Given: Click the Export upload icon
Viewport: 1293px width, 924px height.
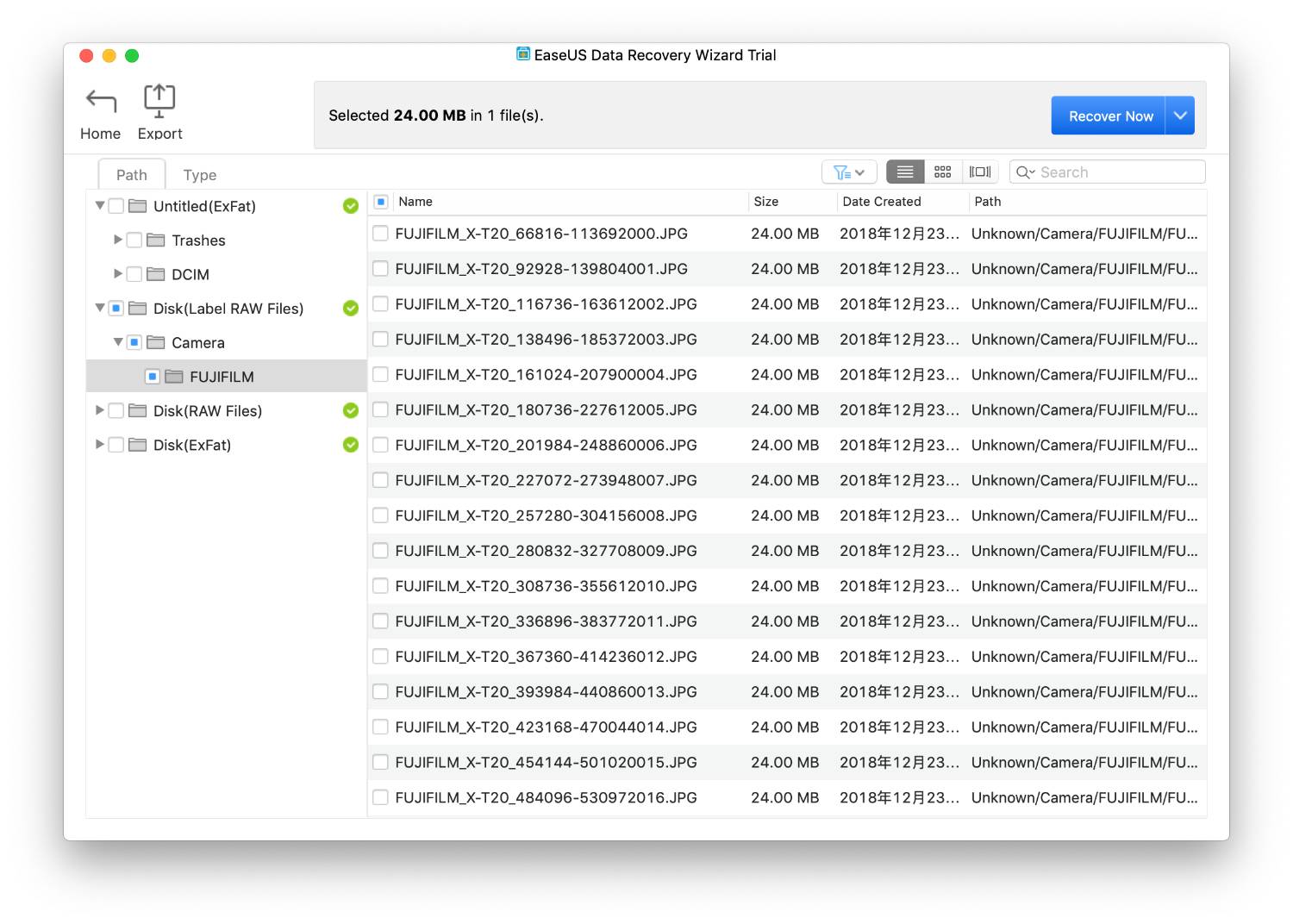Looking at the screenshot, I should [159, 101].
